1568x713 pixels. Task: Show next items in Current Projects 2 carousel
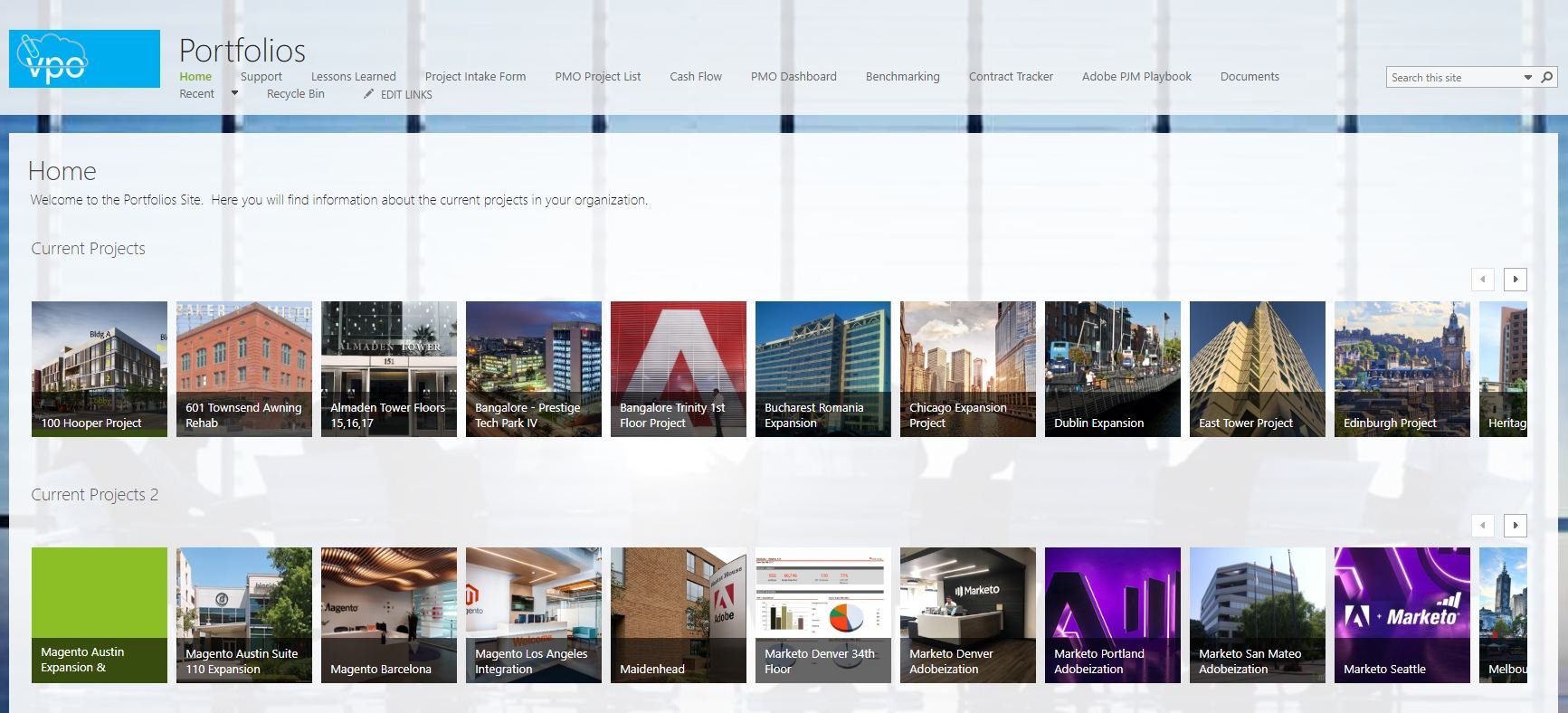click(1516, 525)
